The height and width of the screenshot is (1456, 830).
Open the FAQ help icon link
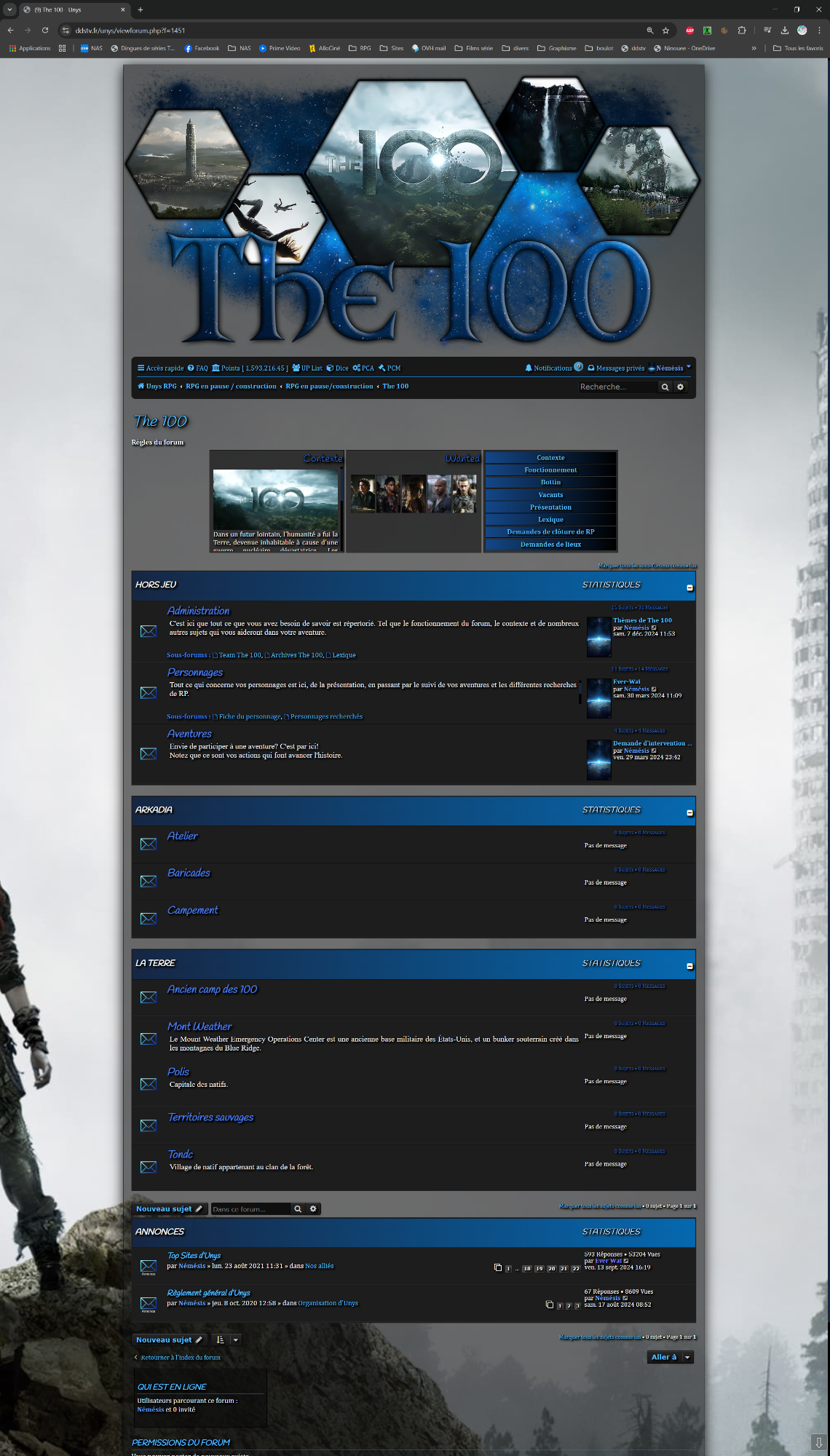197,368
